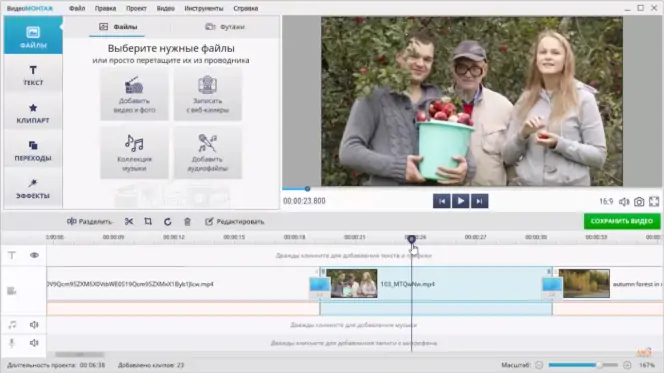Select the 103_MTQwNw.mp4 clip thumbnail

354,284
